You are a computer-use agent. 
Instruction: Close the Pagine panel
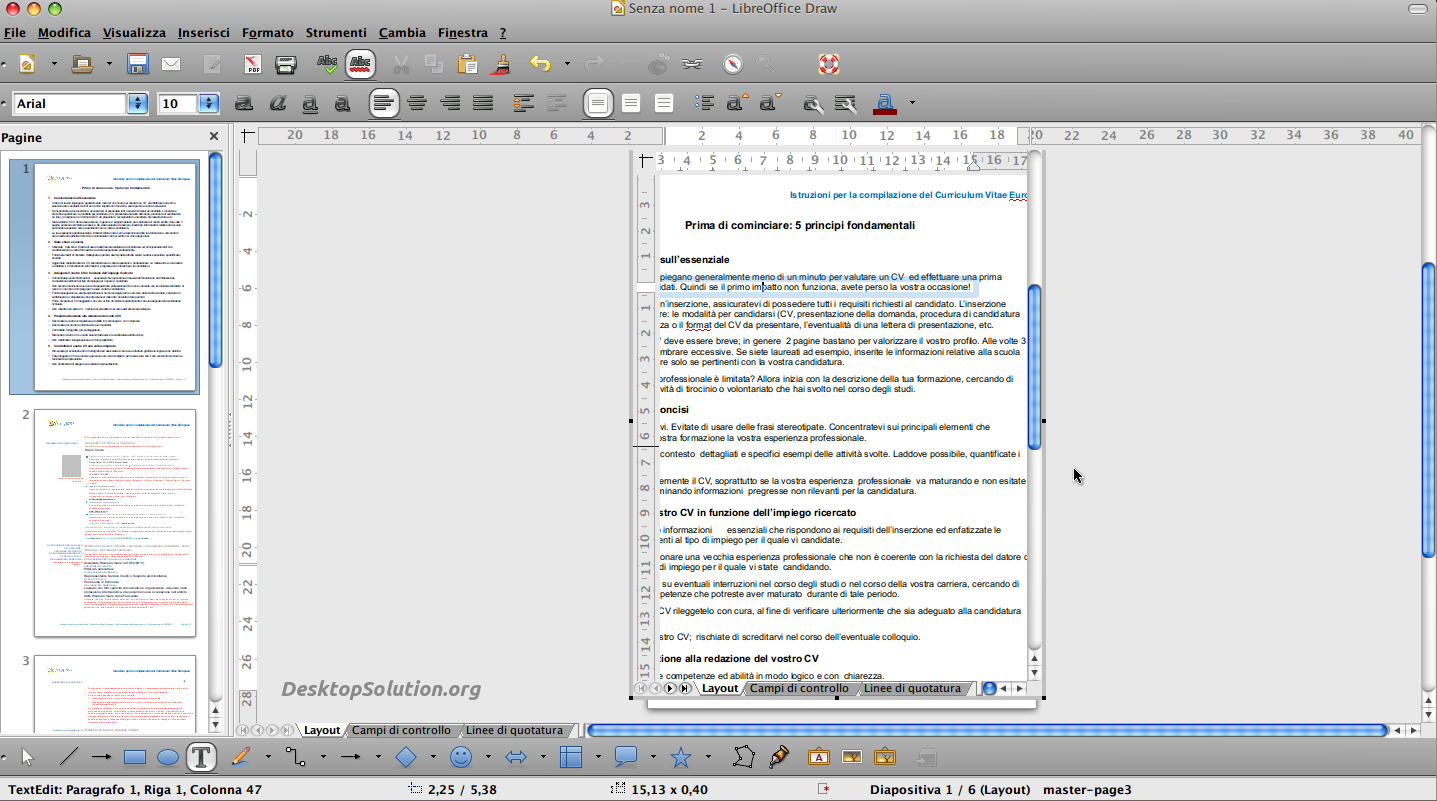[x=214, y=137]
